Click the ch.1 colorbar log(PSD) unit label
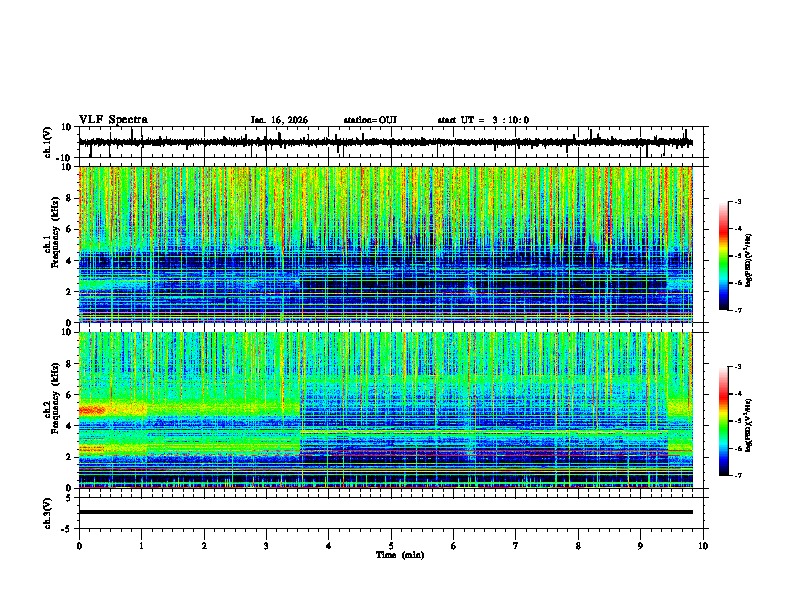Screen dimensions: 792x612 [x=749, y=260]
